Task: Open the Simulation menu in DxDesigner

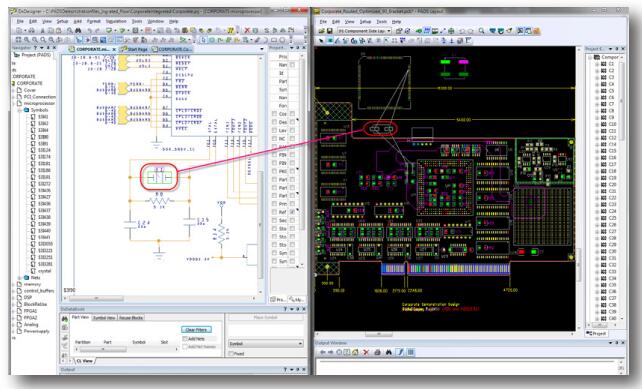Action: (116, 21)
